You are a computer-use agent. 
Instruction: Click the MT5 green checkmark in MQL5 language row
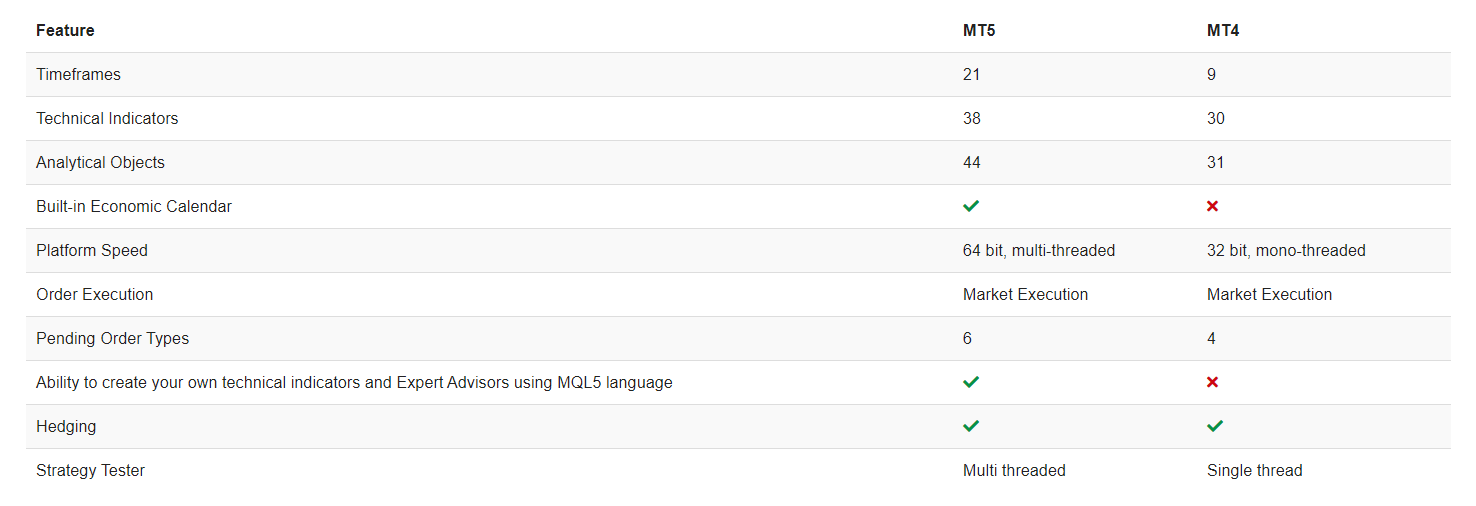click(971, 382)
